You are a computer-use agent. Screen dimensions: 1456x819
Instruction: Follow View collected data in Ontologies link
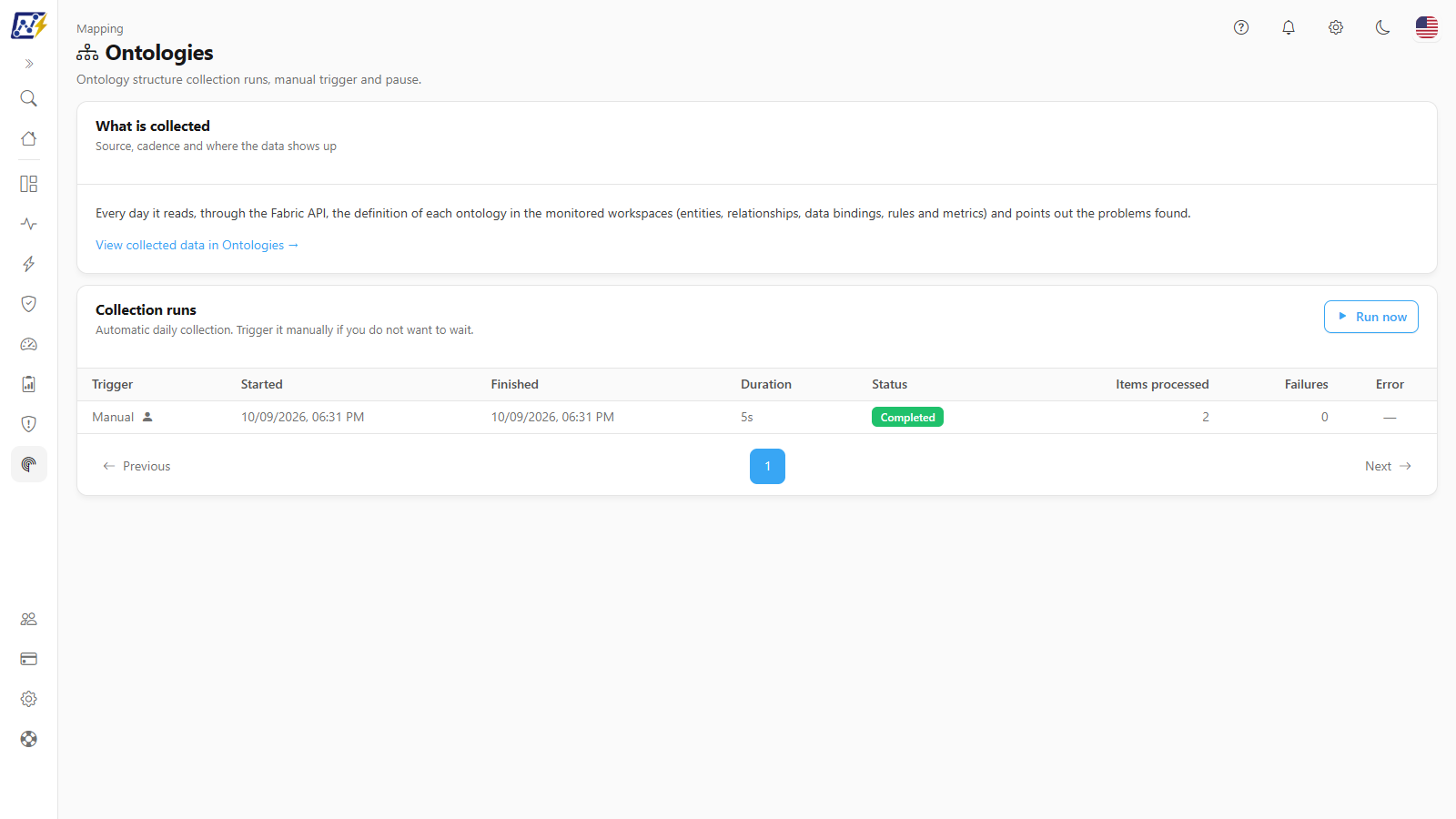click(x=197, y=245)
